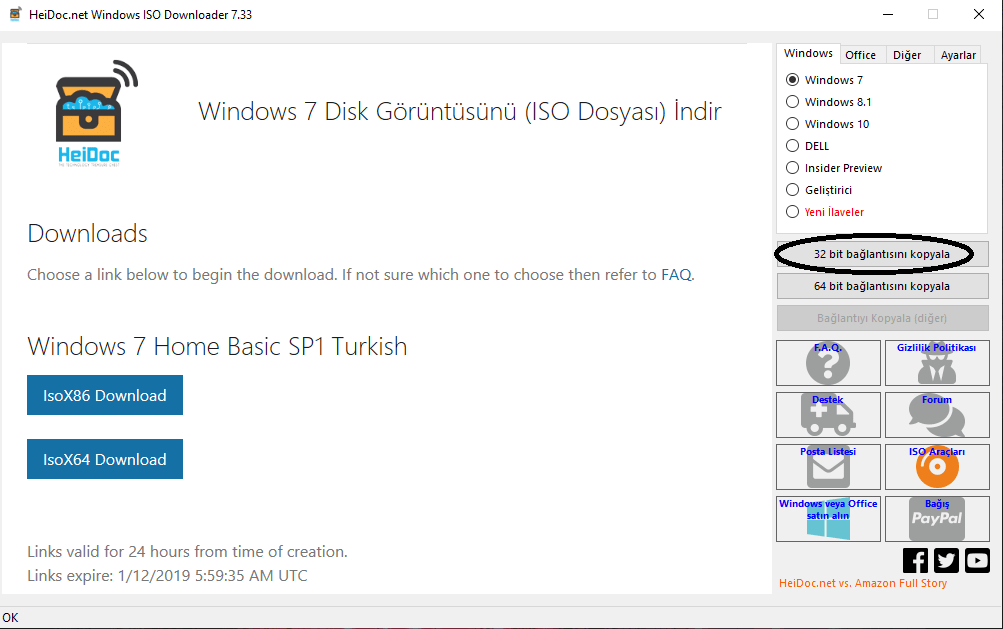
Task: Open HeiDoc.net vs. Amazon Full Story link
Action: point(863,583)
